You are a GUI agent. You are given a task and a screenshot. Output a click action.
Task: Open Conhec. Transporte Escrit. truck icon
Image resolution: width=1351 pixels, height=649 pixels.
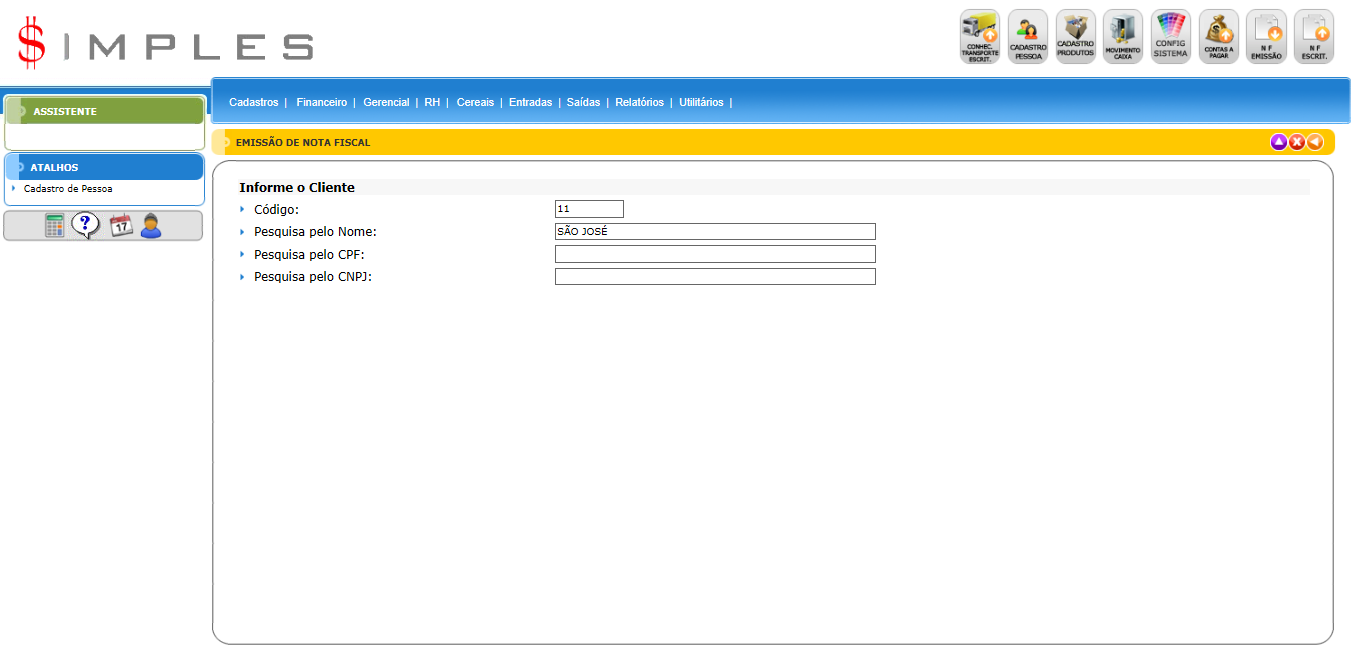point(979,37)
